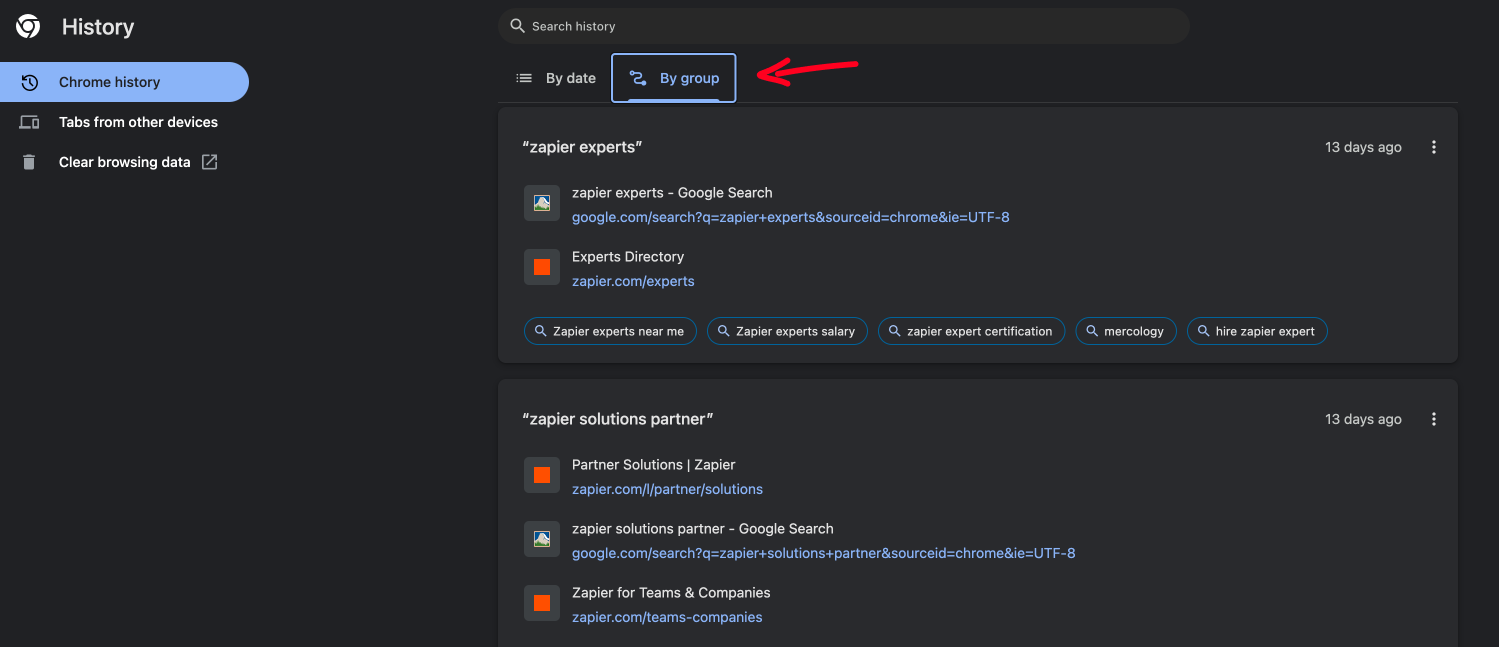
Task: Click the Zapier favicon for Experts Directory
Action: point(542,267)
